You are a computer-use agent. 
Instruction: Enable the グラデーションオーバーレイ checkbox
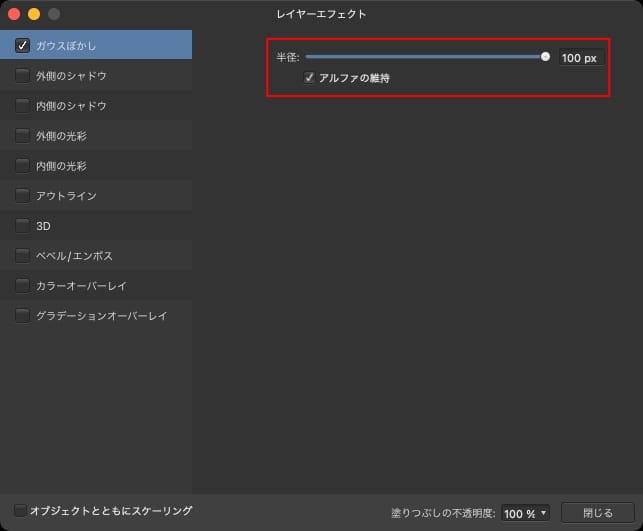point(22,315)
